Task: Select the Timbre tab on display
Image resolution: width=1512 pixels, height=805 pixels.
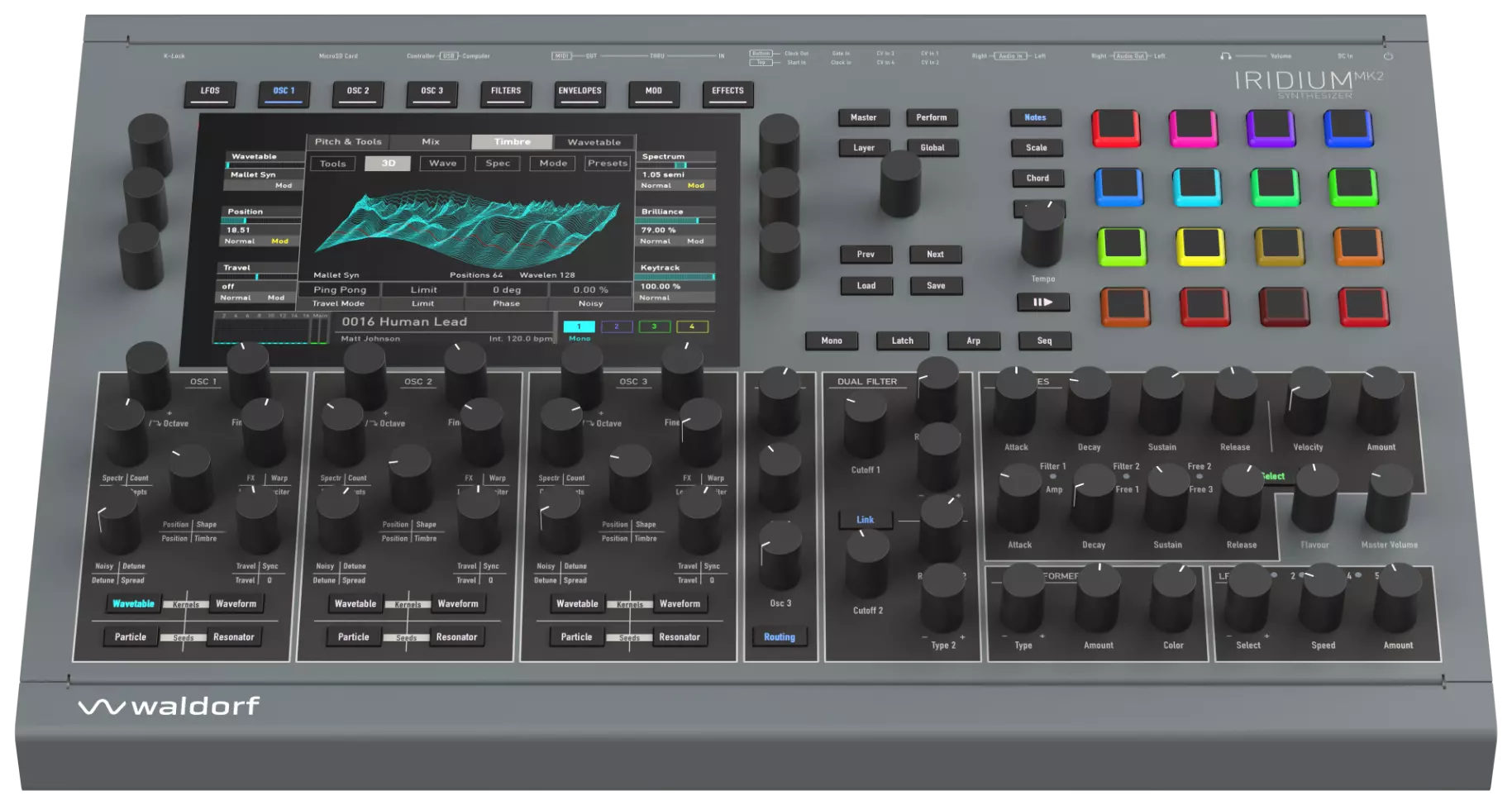Action: pyautogui.click(x=513, y=142)
